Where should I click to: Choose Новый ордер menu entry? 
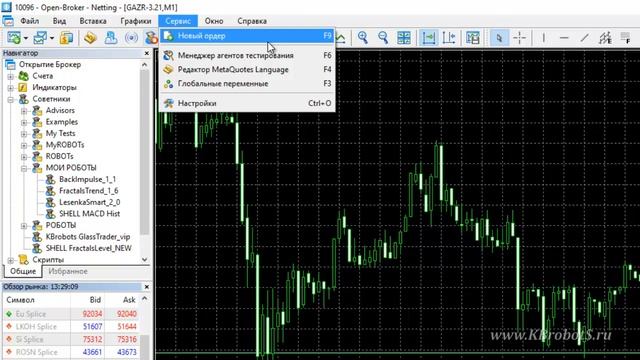click(x=247, y=36)
